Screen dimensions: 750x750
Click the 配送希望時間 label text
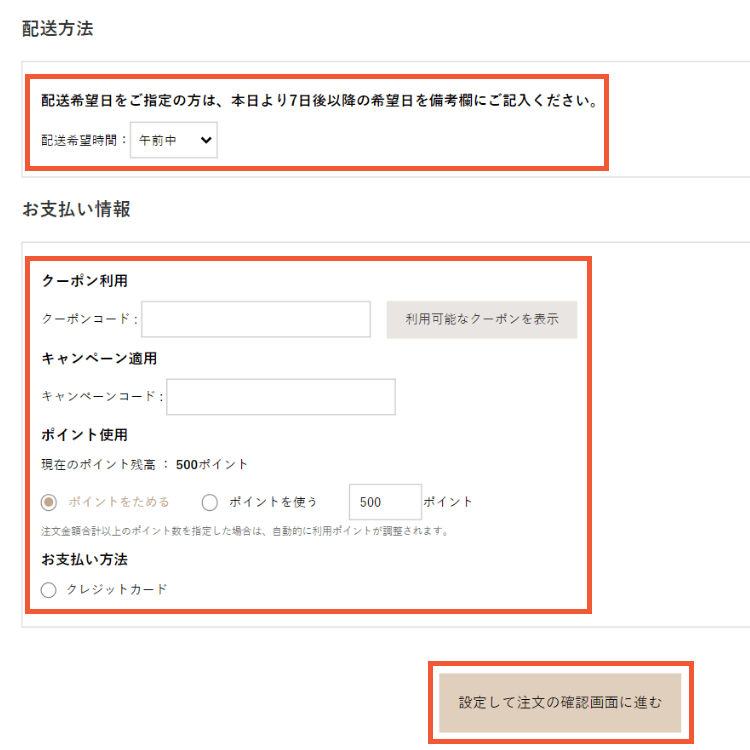(x=84, y=141)
